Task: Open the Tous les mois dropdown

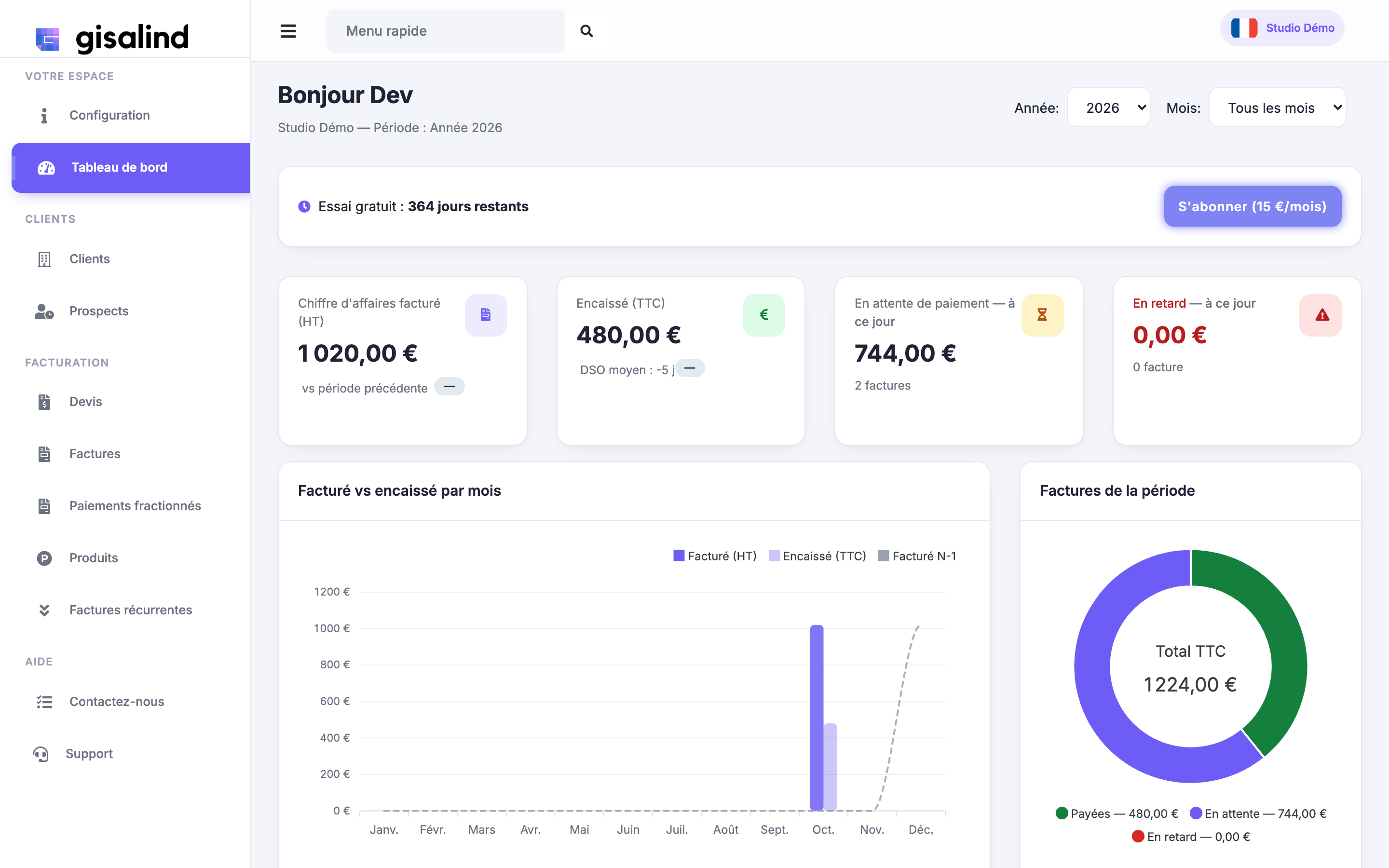Action: pos(1277,108)
